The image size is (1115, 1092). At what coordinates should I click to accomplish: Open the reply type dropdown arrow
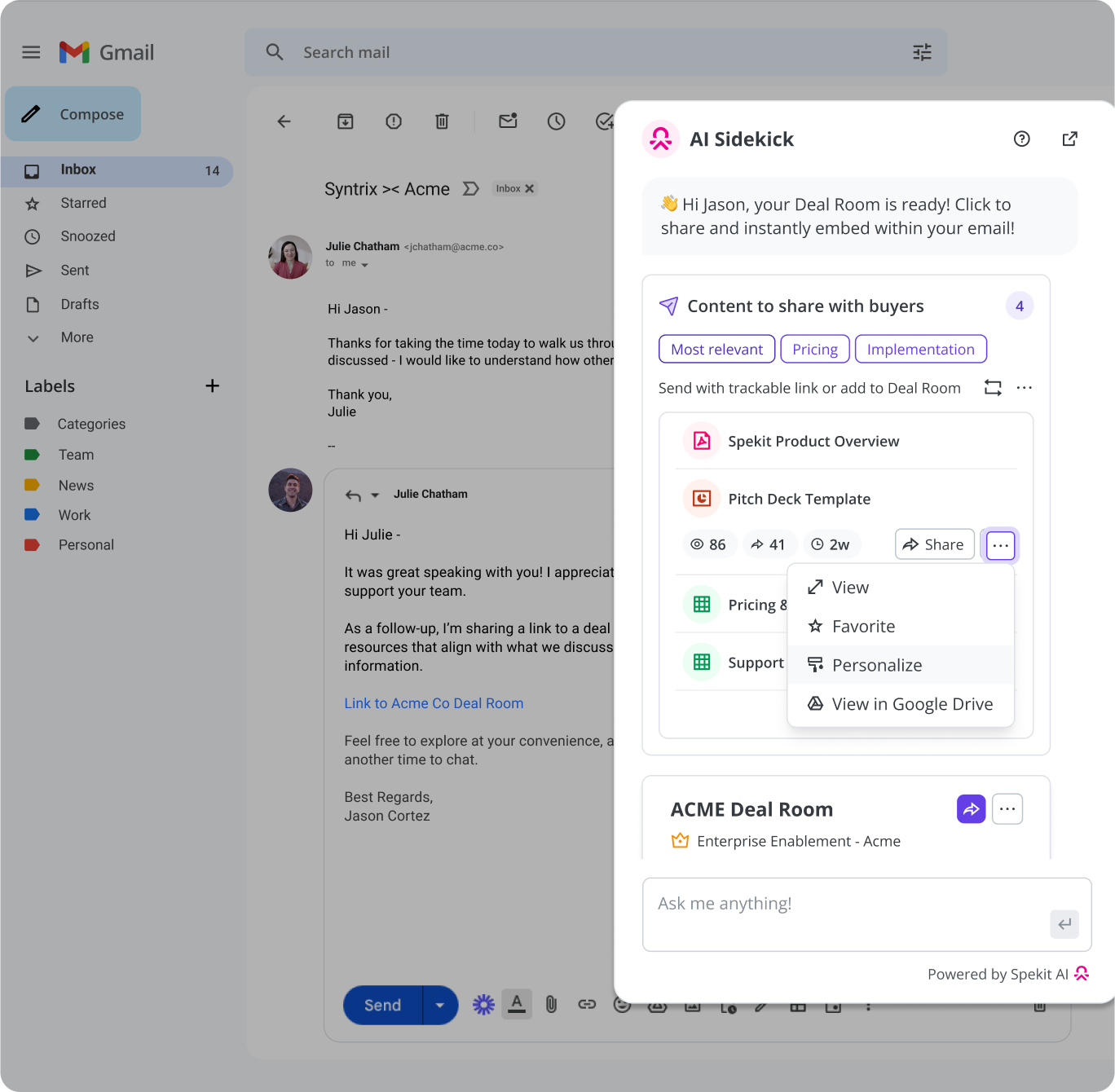coord(375,495)
